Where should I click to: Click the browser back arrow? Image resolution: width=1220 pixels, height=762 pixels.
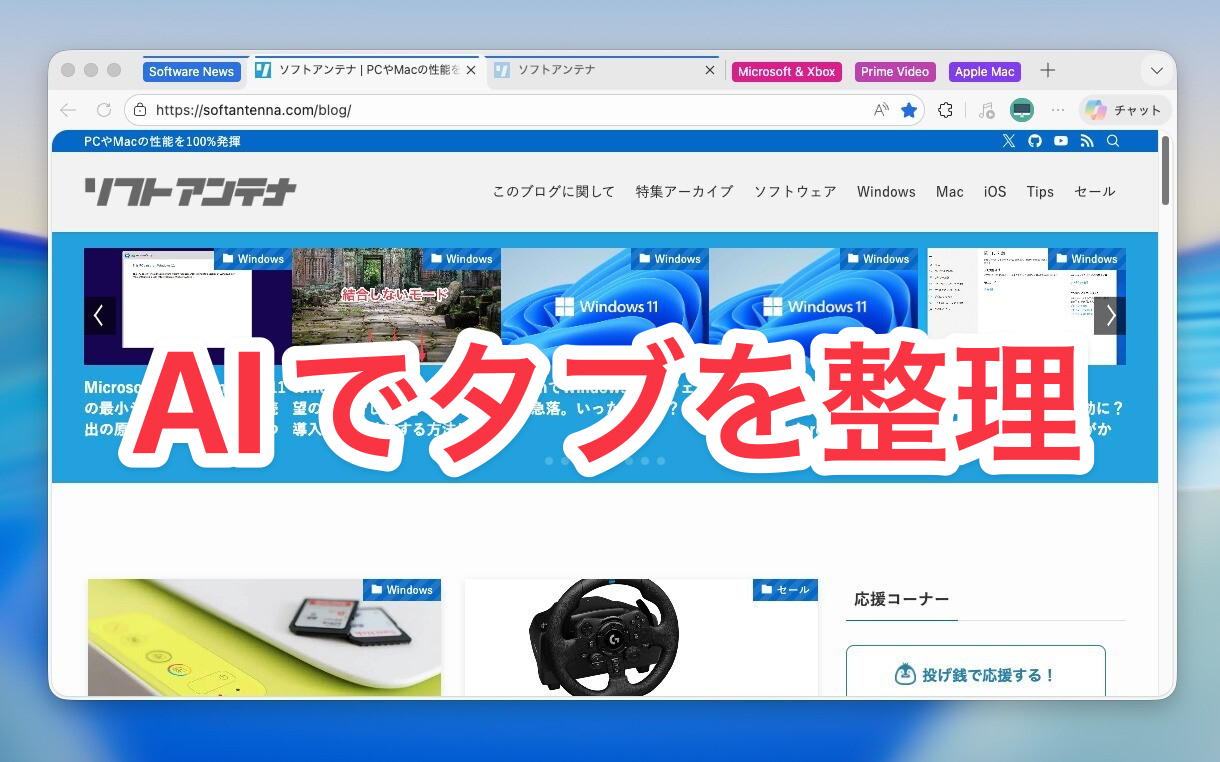pyautogui.click(x=68, y=110)
